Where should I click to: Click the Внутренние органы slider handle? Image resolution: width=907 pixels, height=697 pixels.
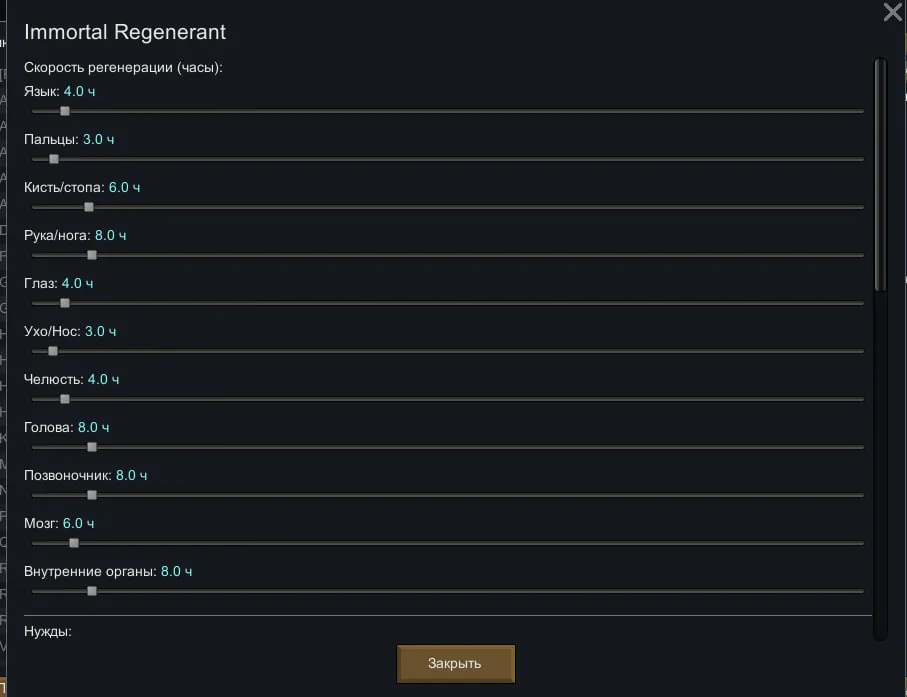(x=92, y=591)
